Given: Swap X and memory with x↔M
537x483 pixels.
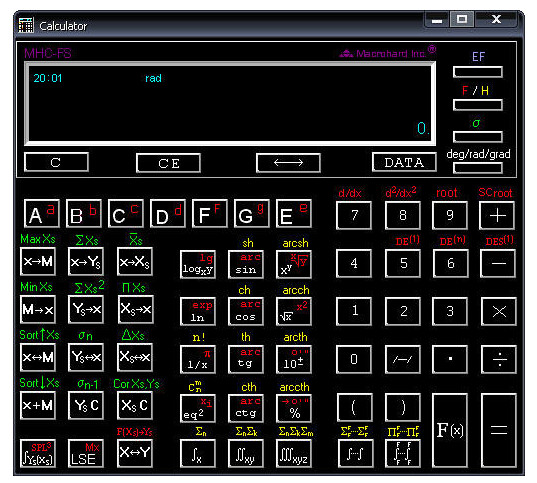Looking at the screenshot, I should [38, 357].
